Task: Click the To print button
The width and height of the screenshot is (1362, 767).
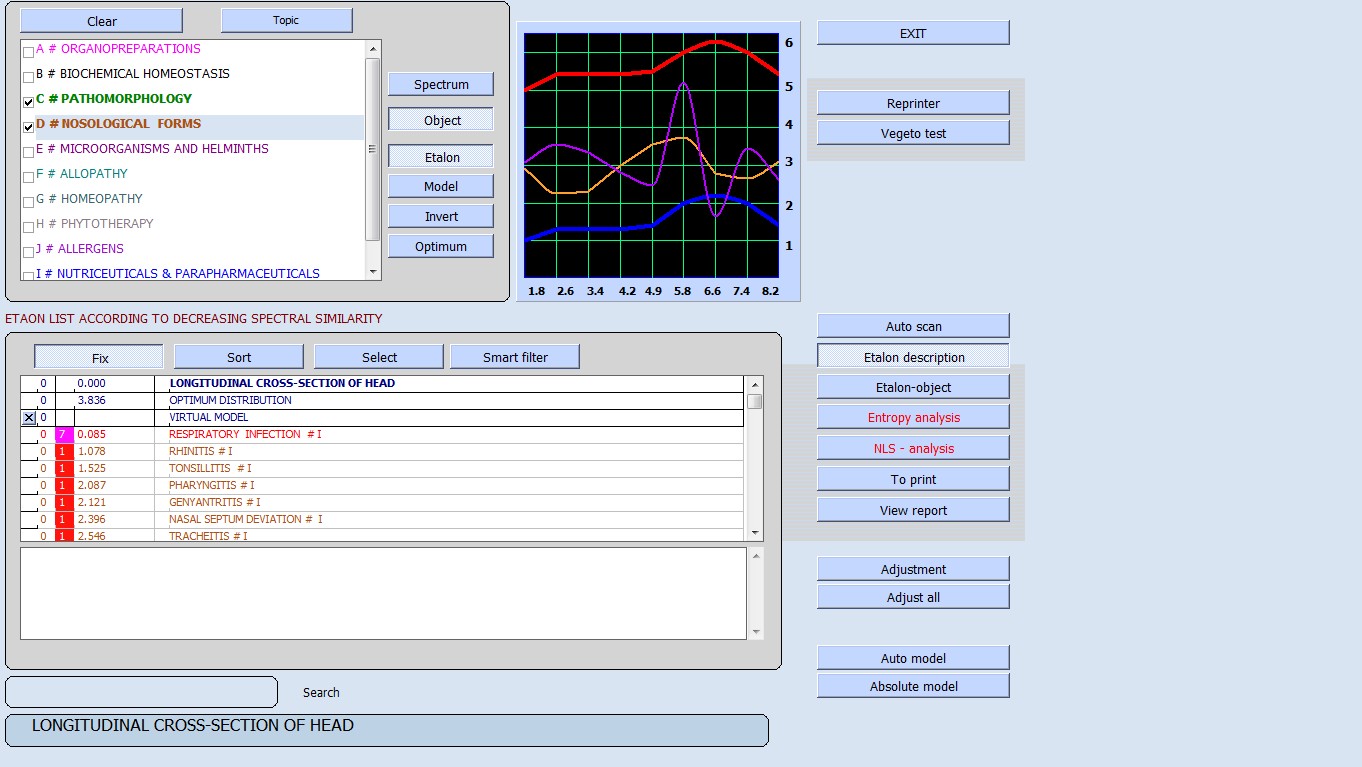Action: [x=913, y=479]
